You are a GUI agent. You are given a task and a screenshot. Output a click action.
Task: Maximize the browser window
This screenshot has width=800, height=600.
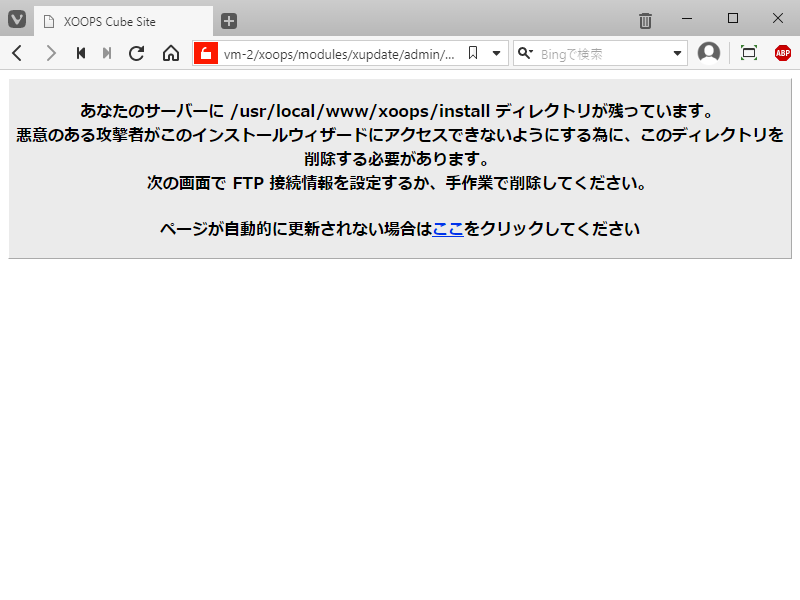(733, 18)
